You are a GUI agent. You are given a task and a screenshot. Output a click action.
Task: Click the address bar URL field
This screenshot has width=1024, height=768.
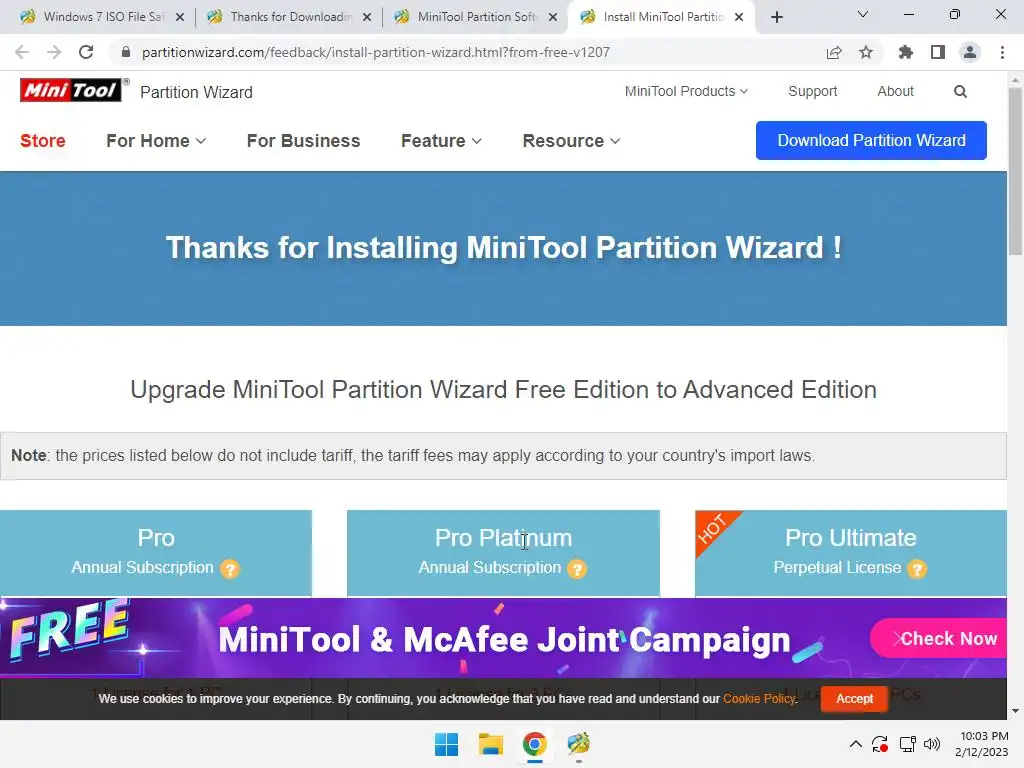[x=376, y=52]
